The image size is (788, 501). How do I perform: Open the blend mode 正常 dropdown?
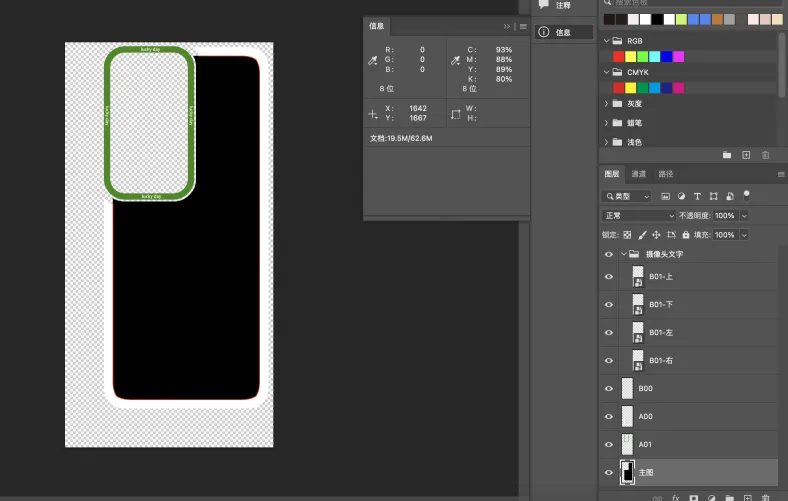click(639, 216)
